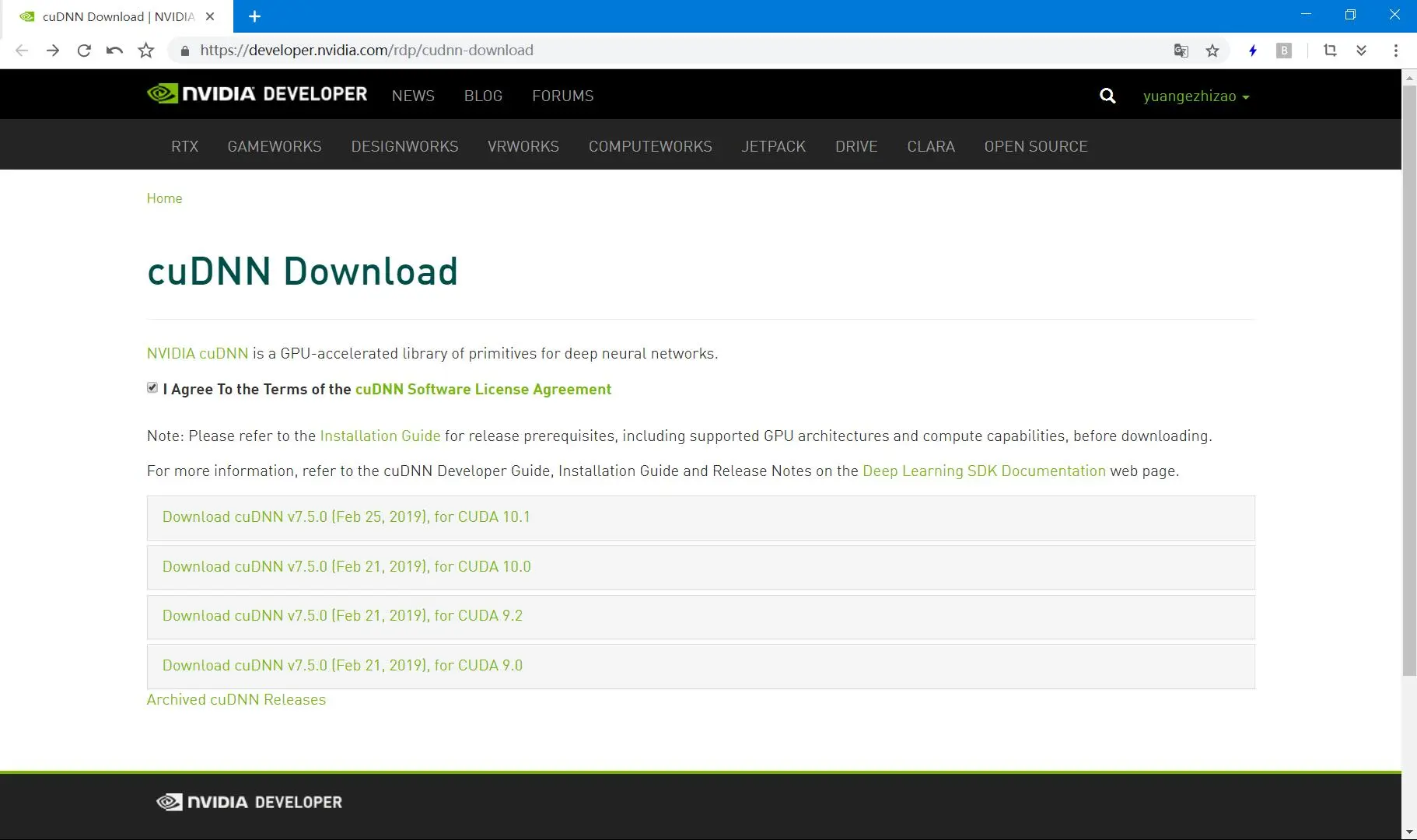Click the undo close-tab arrow icon
The width and height of the screenshot is (1417, 840).
tap(114, 51)
